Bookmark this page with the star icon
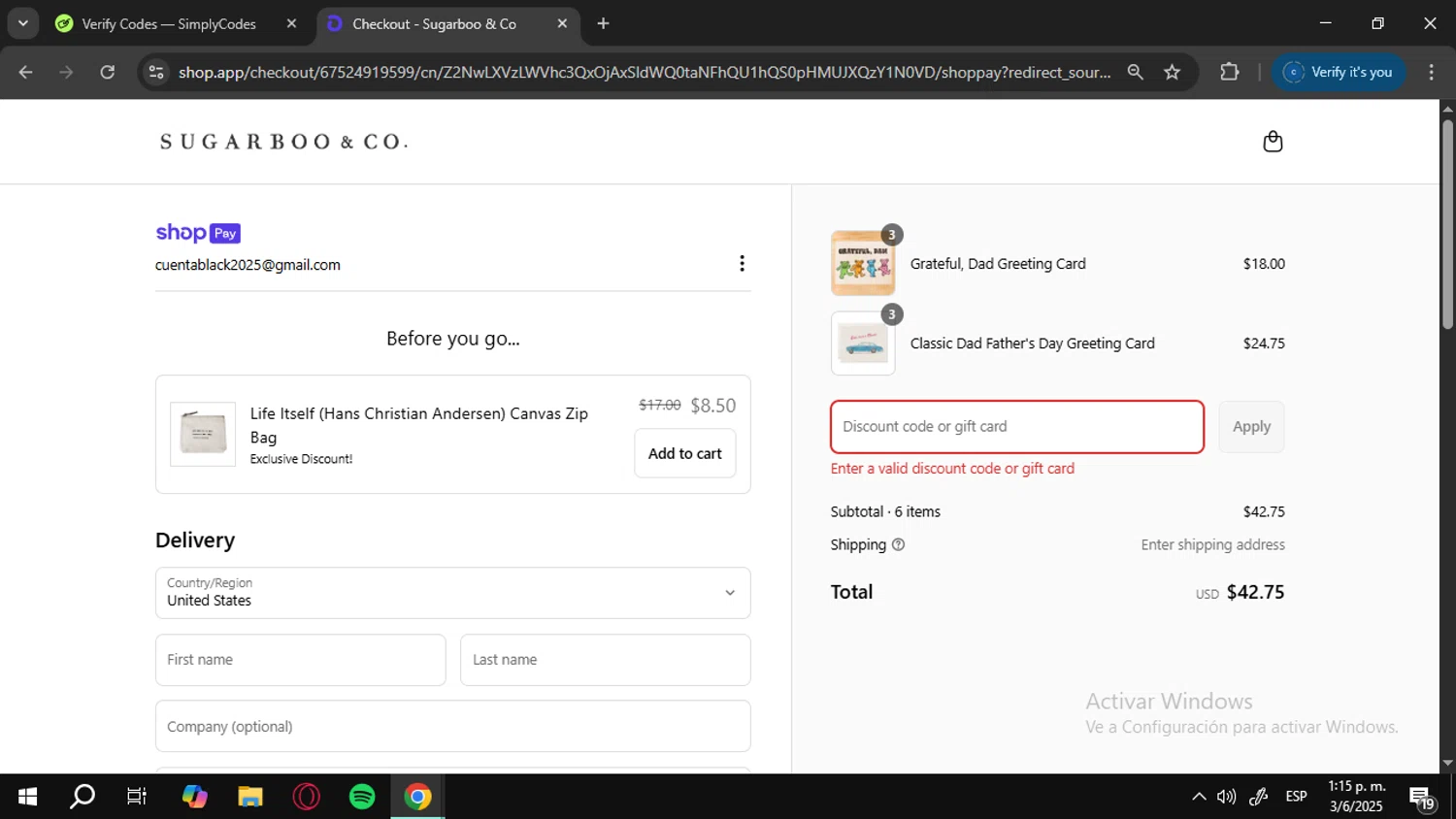Image resolution: width=1456 pixels, height=819 pixels. click(1173, 72)
